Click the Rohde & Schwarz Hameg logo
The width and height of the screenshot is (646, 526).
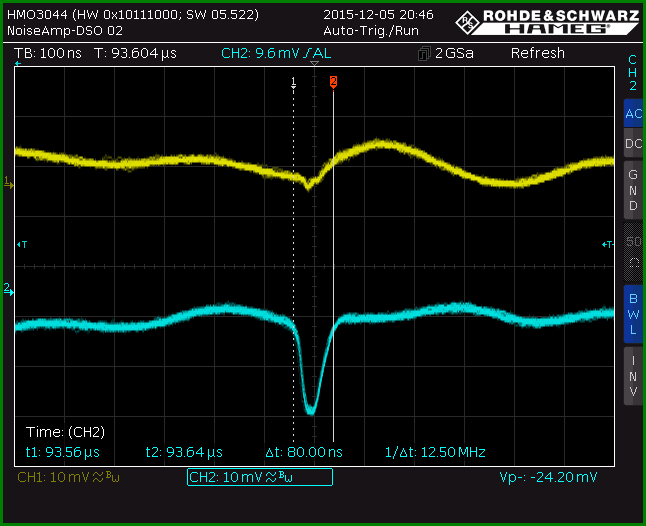(x=548, y=22)
